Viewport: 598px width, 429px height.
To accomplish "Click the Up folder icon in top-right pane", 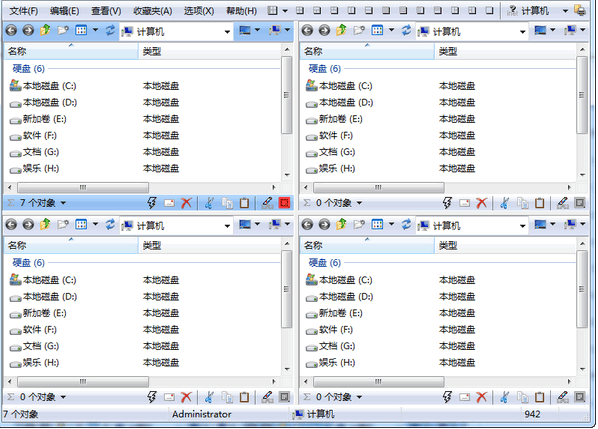I will (341, 30).
